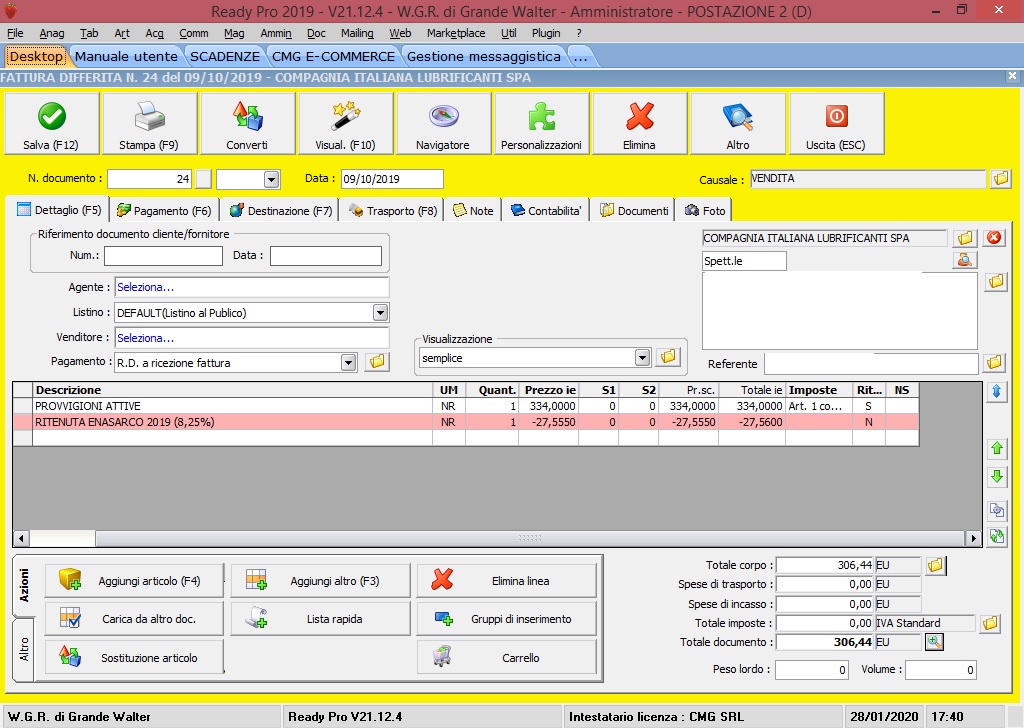Click Carica da altro doc. button

(134, 618)
